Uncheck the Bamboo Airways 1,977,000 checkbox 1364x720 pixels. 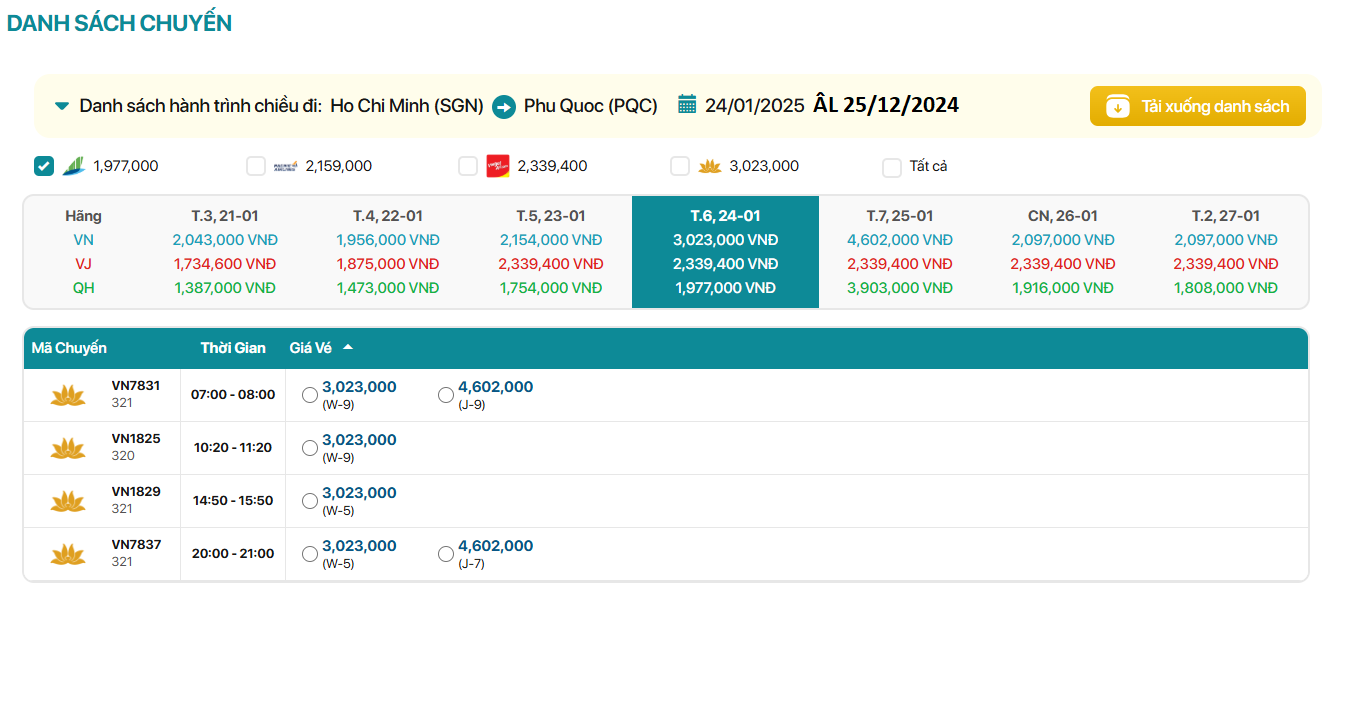pos(44,166)
